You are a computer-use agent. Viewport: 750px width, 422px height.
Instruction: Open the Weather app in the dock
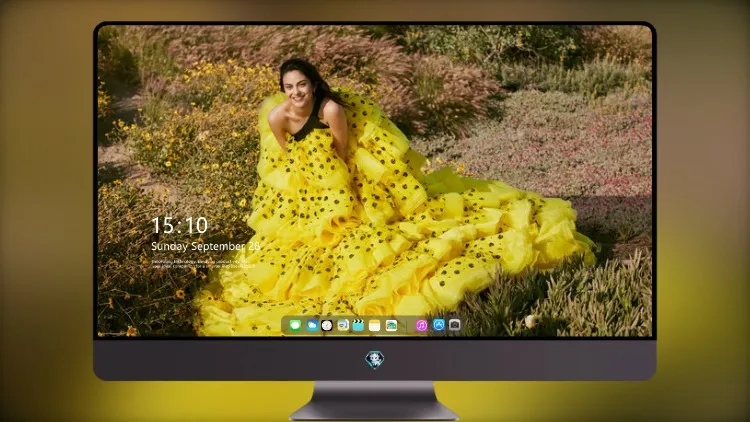(311, 325)
